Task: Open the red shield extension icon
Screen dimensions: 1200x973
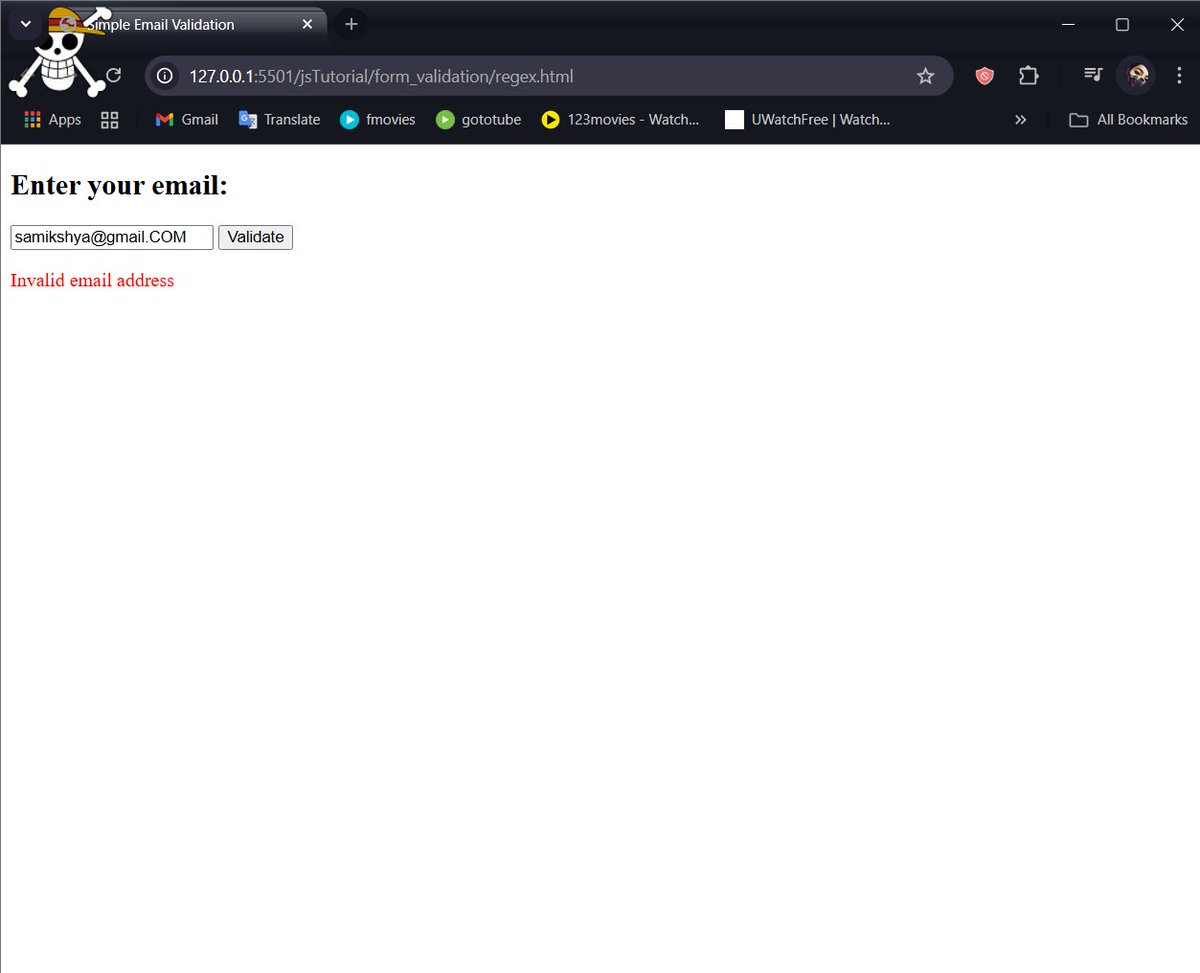Action: (x=984, y=76)
